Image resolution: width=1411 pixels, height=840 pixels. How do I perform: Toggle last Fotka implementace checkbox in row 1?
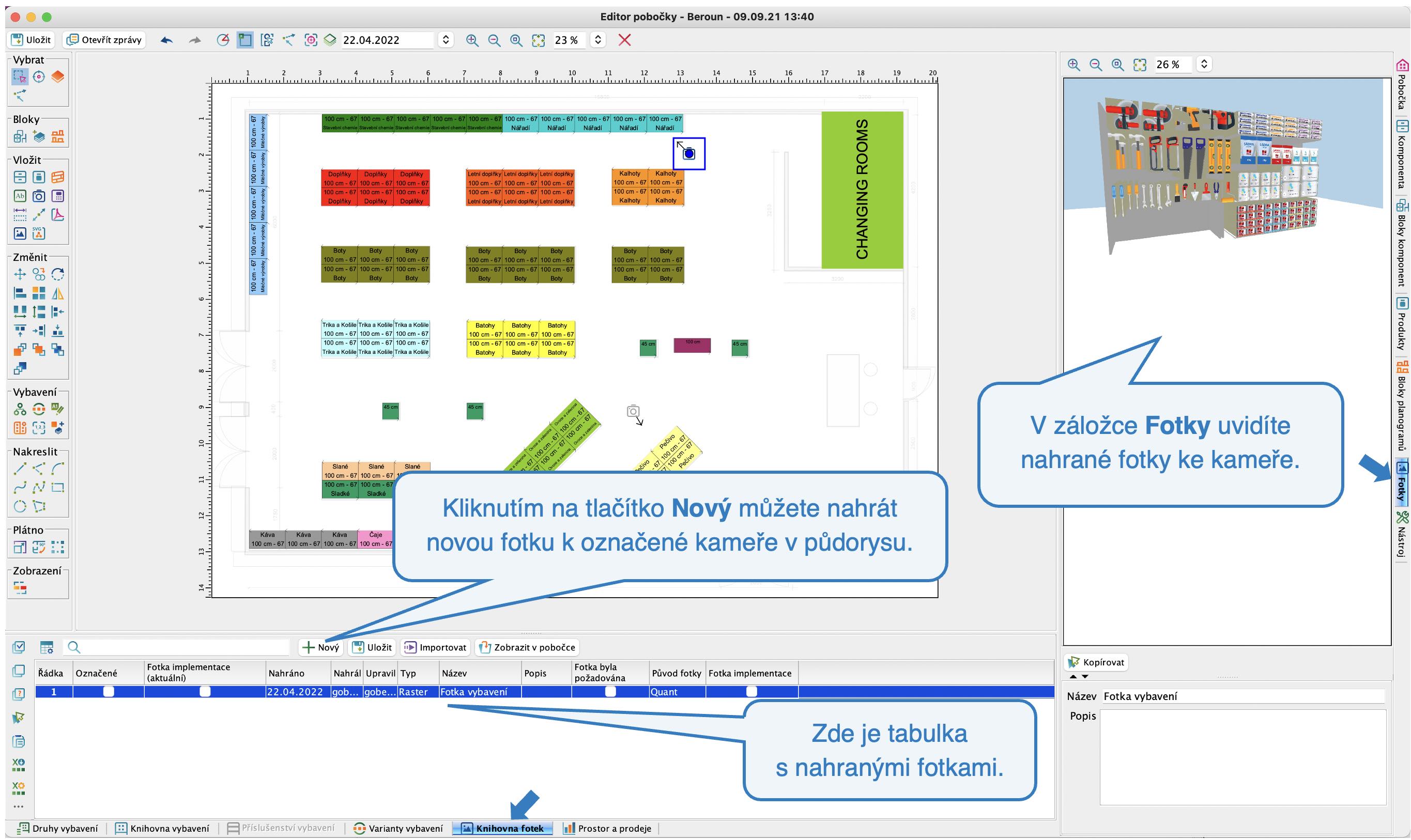coord(751,692)
